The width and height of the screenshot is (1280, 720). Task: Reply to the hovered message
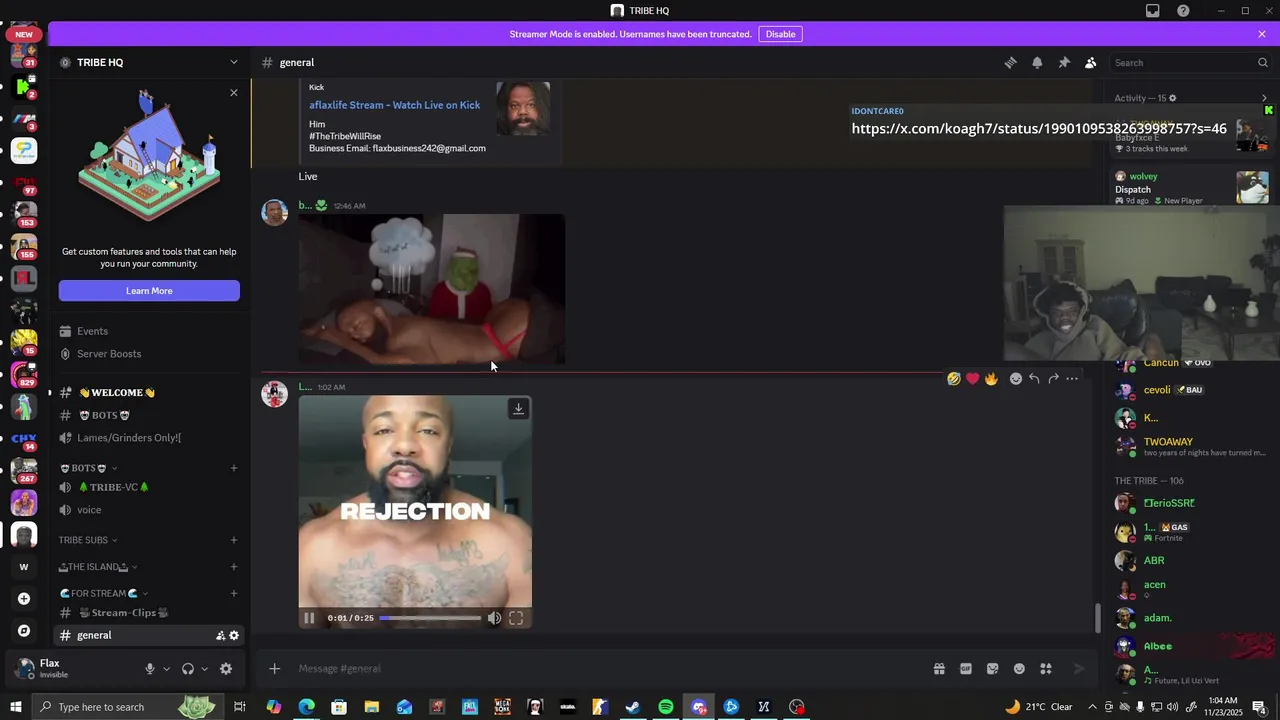pyautogui.click(x=1034, y=379)
